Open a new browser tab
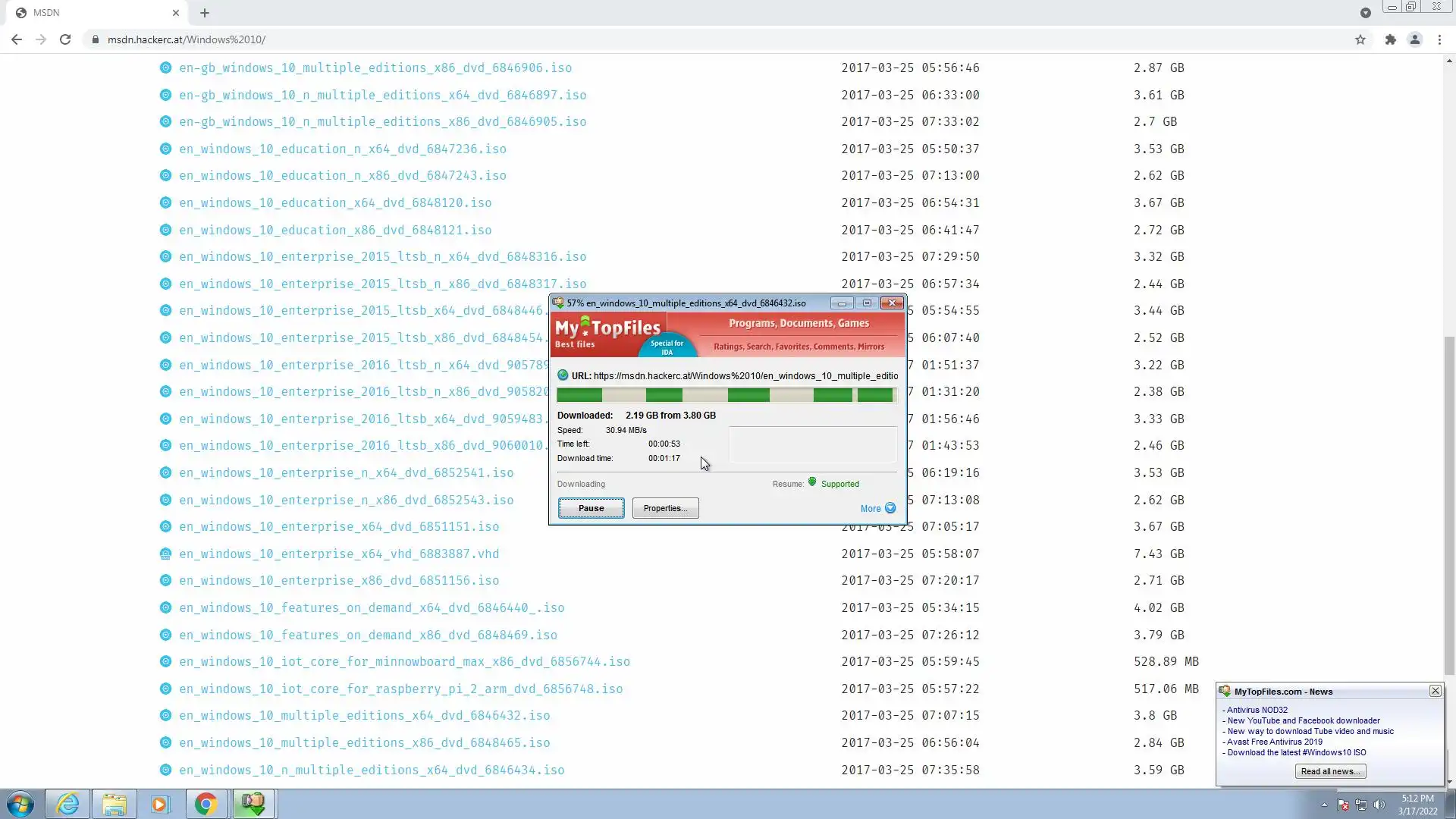Image resolution: width=1456 pixels, height=819 pixels. [205, 13]
